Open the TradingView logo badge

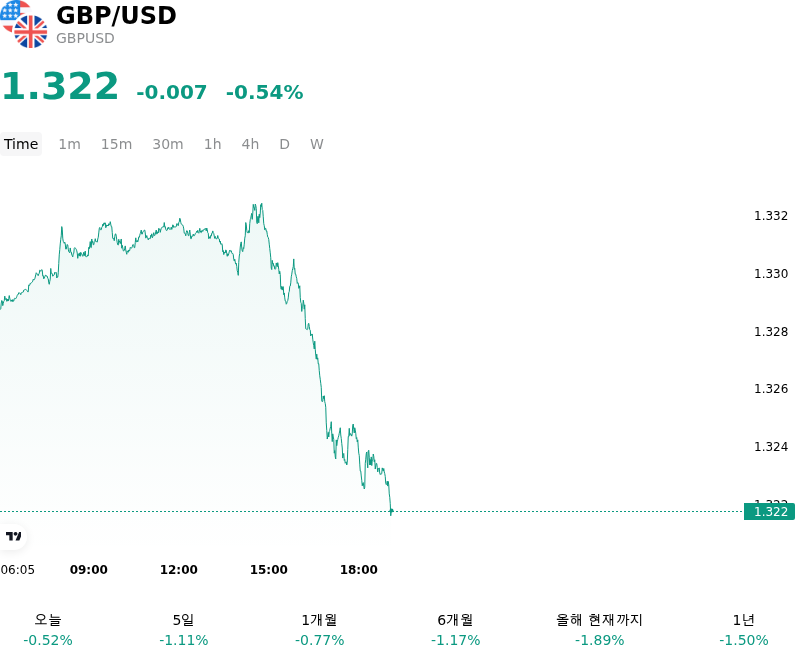[13, 536]
